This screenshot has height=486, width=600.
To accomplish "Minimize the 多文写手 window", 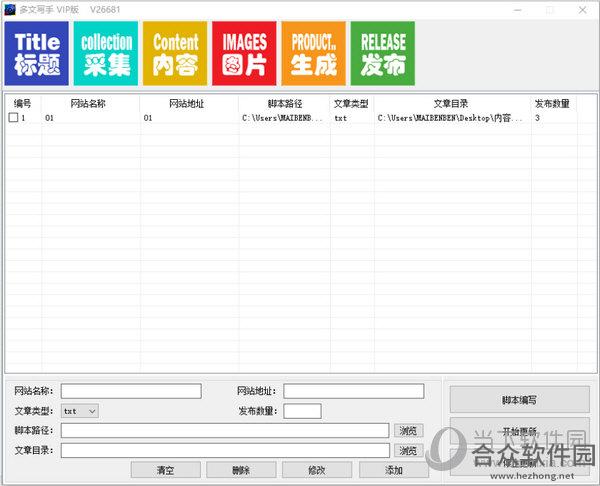I will pos(517,10).
